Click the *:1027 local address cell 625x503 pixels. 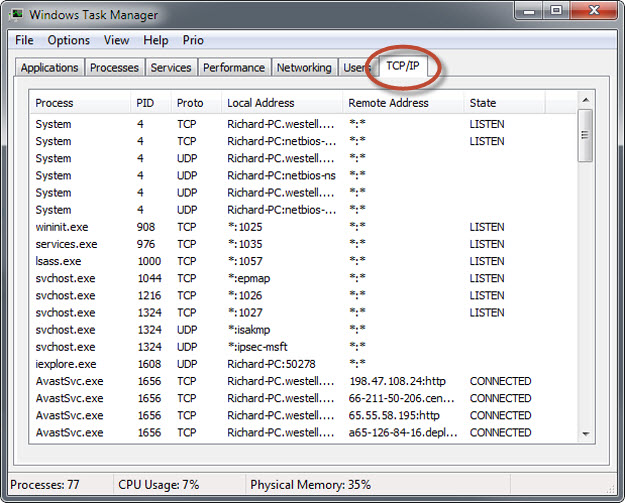point(245,312)
